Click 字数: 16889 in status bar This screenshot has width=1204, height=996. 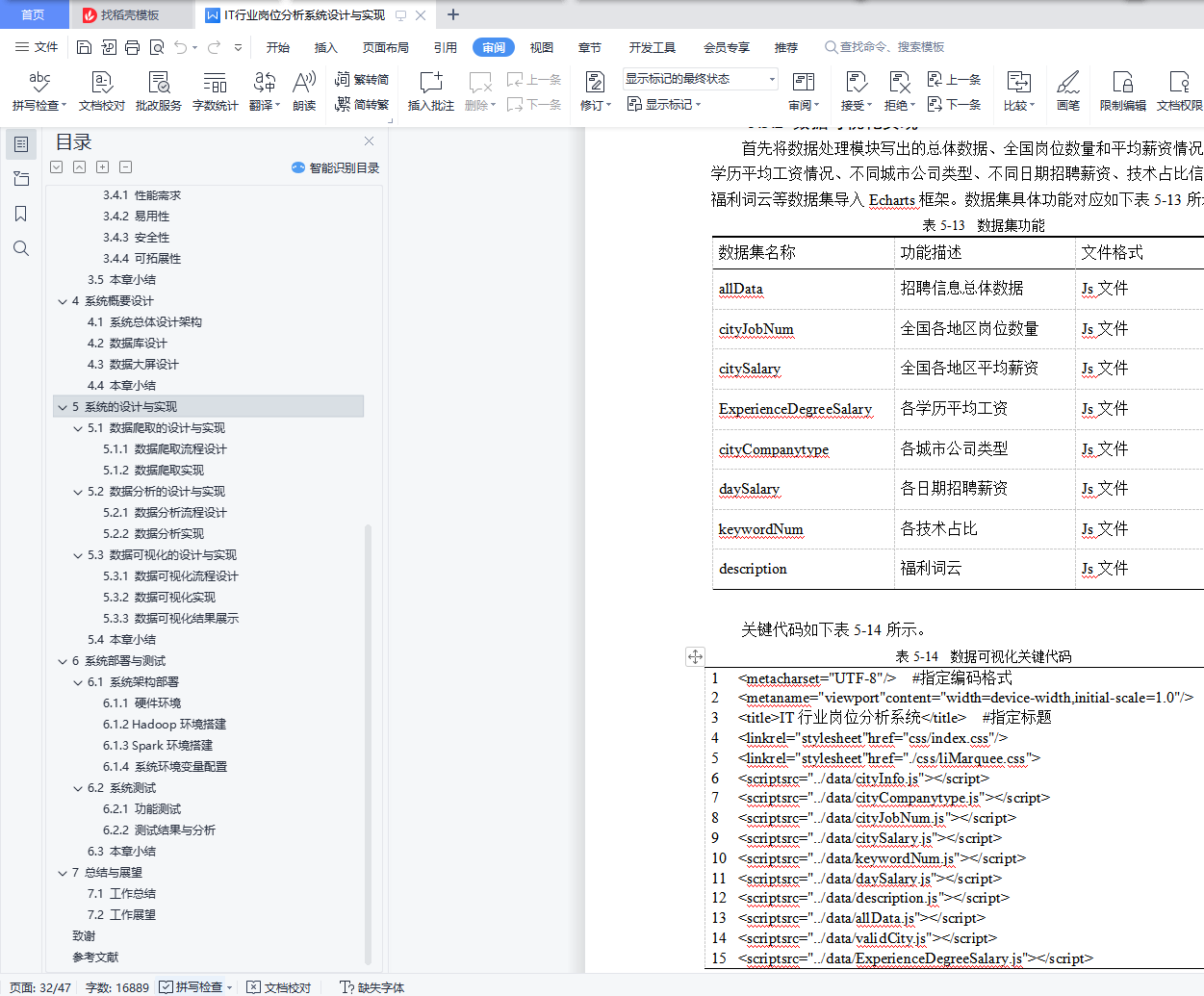pyautogui.click(x=117, y=987)
